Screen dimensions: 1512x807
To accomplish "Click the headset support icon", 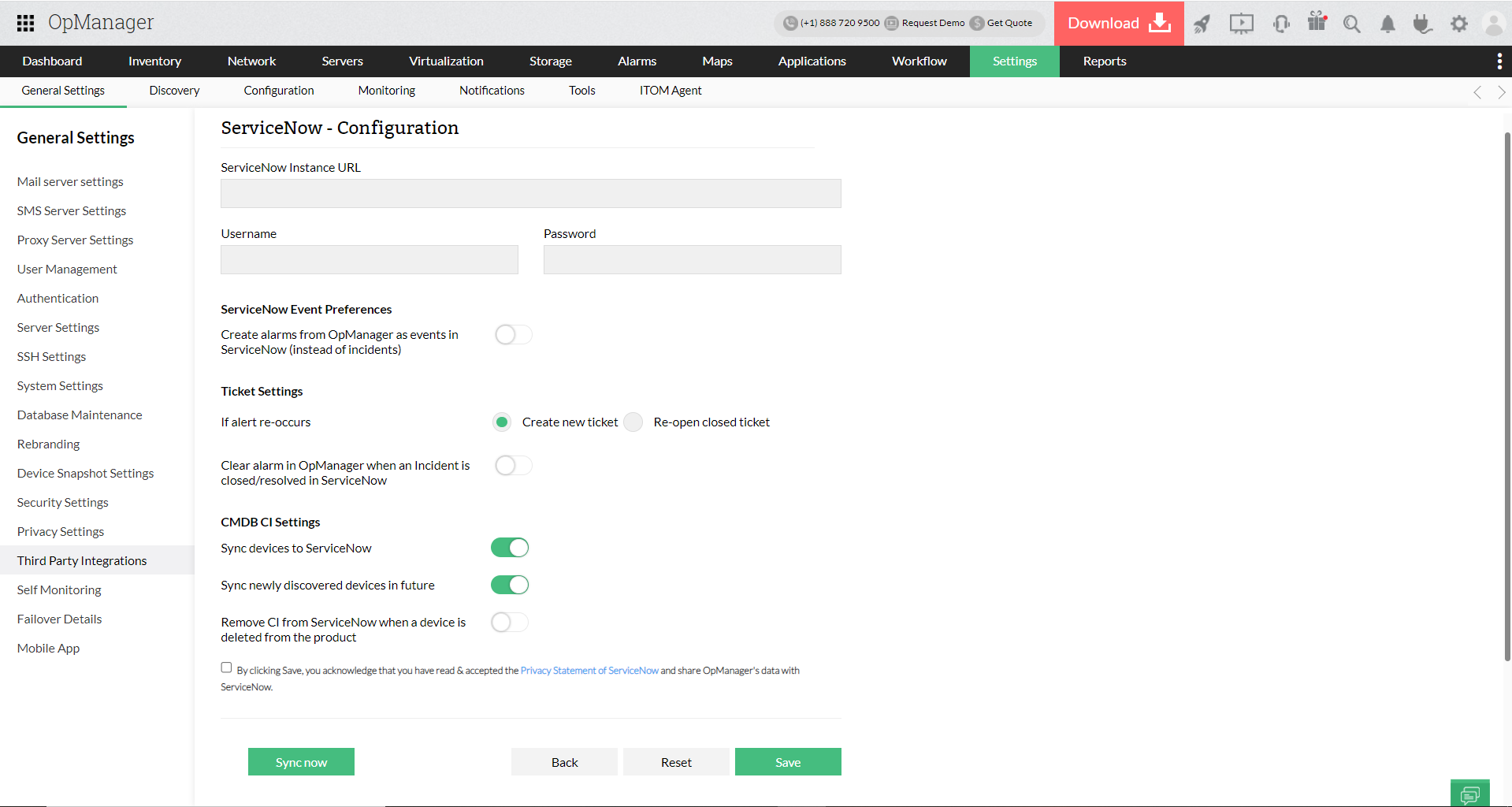I will click(1281, 24).
